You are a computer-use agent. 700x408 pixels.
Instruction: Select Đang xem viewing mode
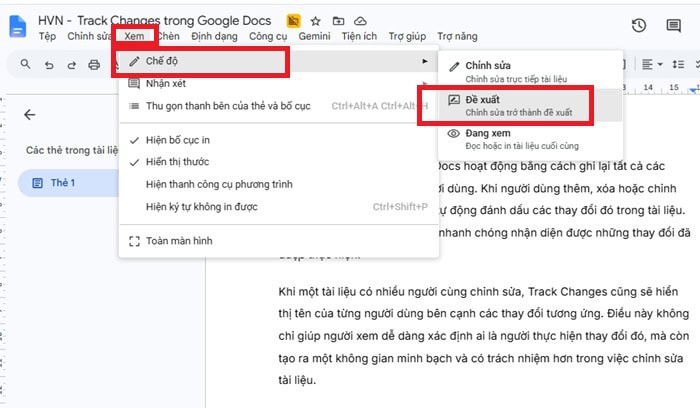click(530, 139)
